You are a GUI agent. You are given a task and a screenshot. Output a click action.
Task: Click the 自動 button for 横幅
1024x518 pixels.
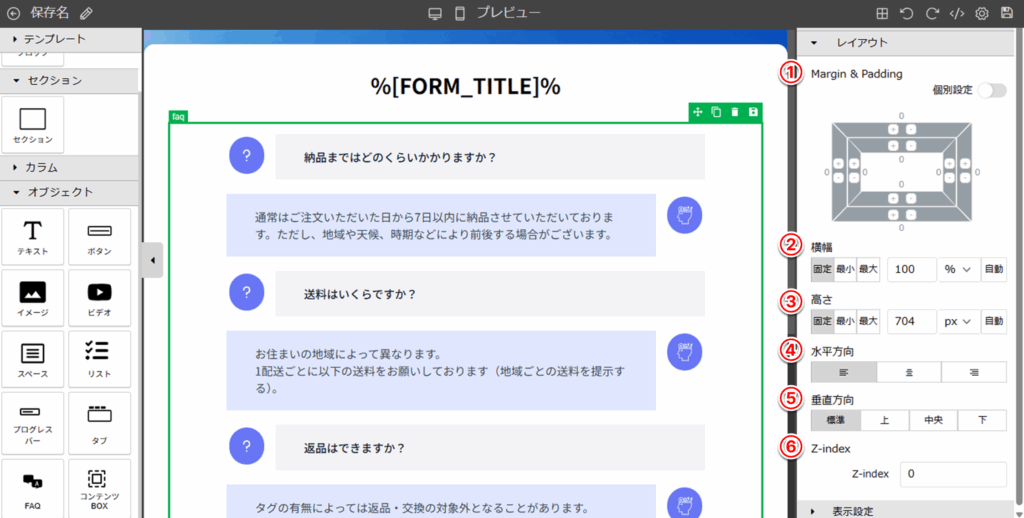[993, 270]
